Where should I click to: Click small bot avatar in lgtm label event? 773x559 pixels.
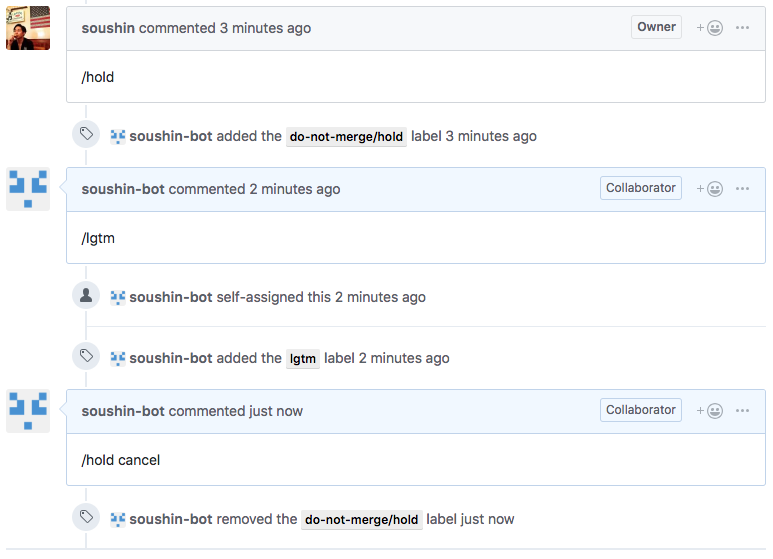[117, 358]
